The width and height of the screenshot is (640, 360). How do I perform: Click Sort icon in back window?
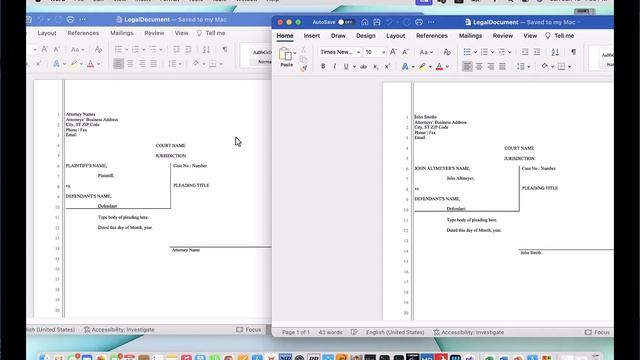click(207, 49)
